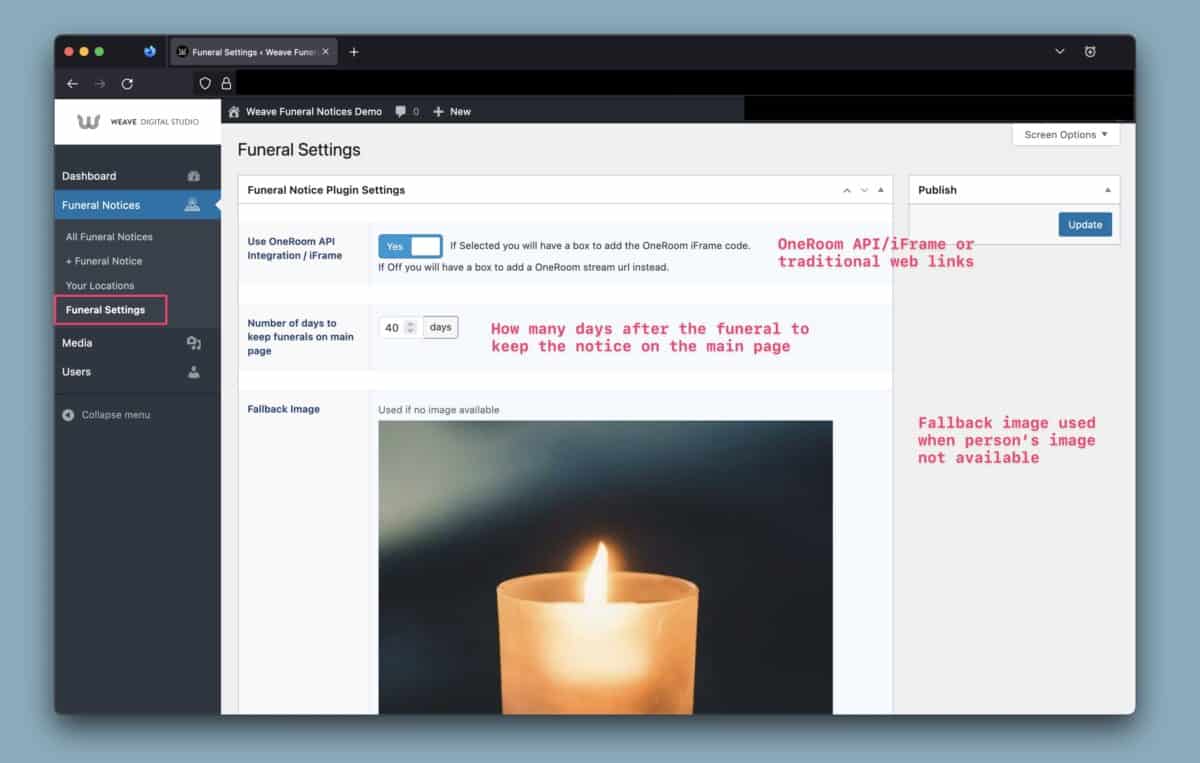
Task: Open the Funeral Notices menu
Action: pyautogui.click(x=101, y=205)
